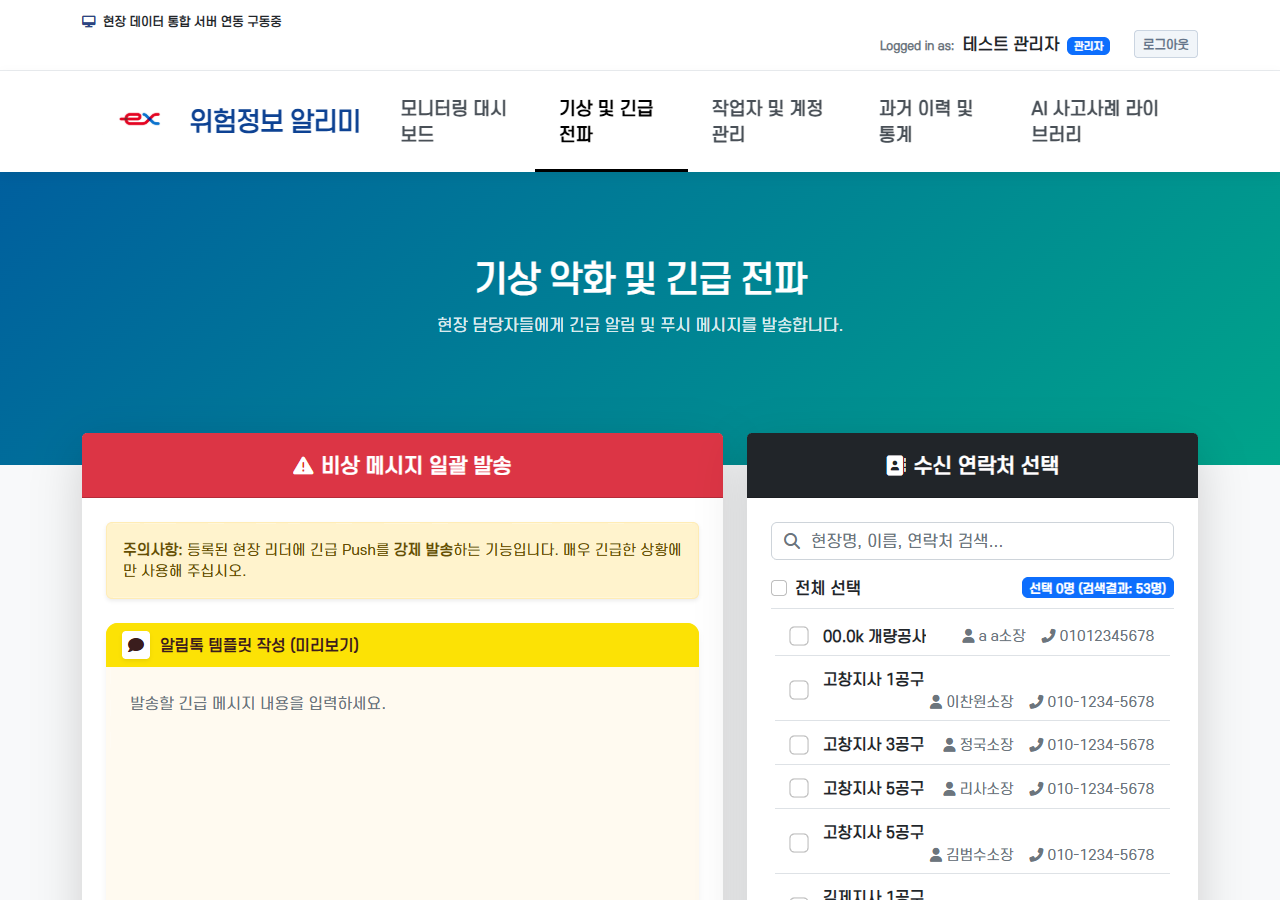The width and height of the screenshot is (1280, 900).
Task: Tick the checkbox for 리사소장 row
Action: pyautogui.click(x=799, y=788)
